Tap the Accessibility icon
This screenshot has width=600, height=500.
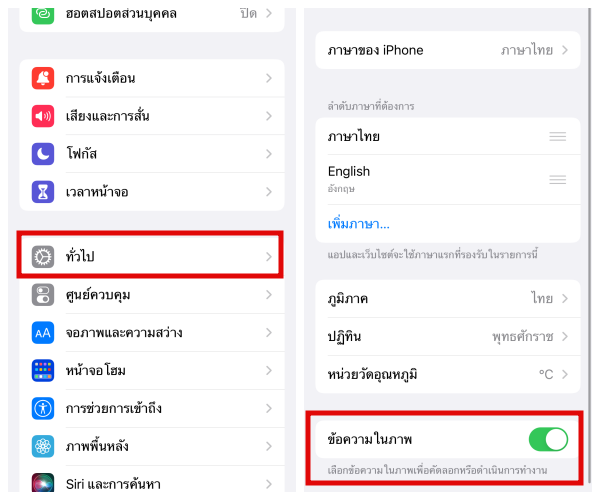43,408
